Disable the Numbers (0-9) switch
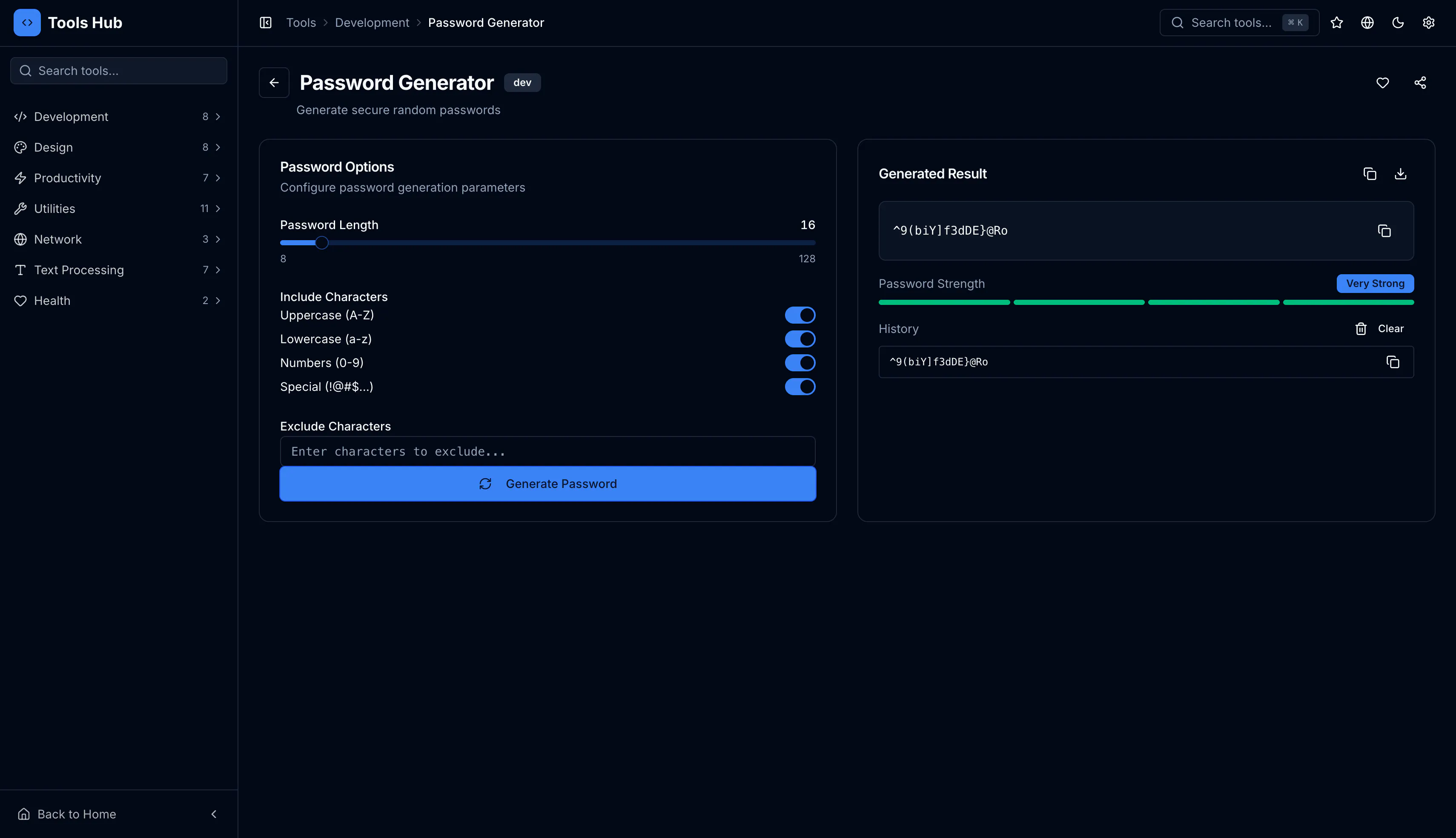The width and height of the screenshot is (1456, 838). [x=800, y=363]
